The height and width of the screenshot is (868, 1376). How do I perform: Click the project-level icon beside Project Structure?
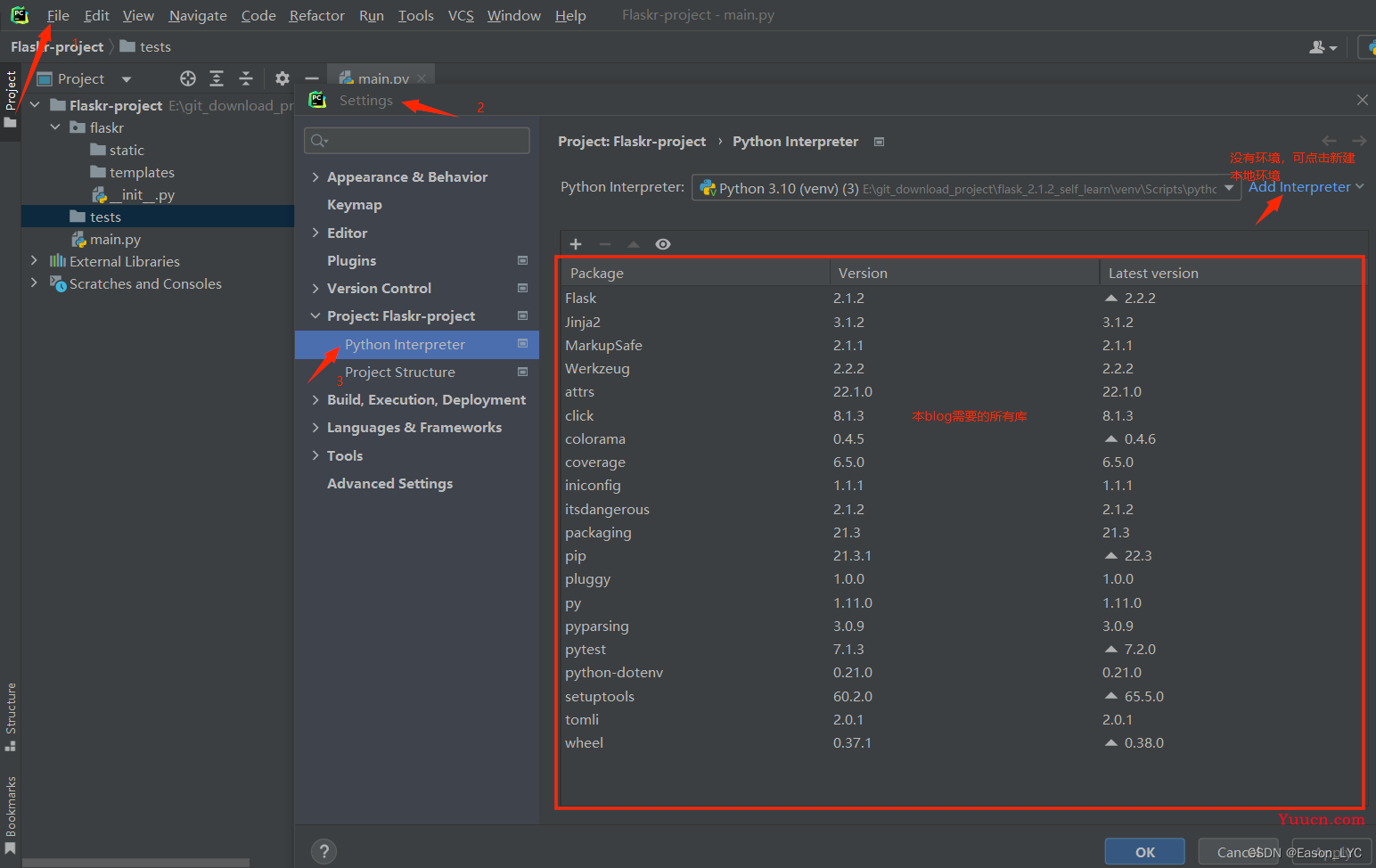coord(523,372)
